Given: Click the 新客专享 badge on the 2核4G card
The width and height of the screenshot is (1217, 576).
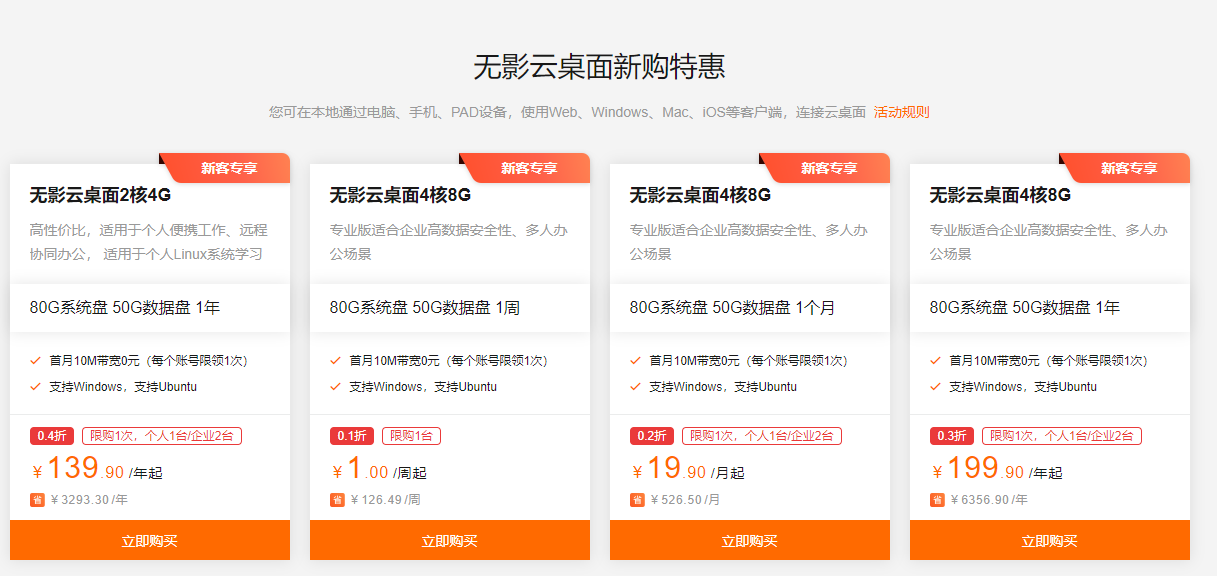Looking at the screenshot, I should click(225, 168).
